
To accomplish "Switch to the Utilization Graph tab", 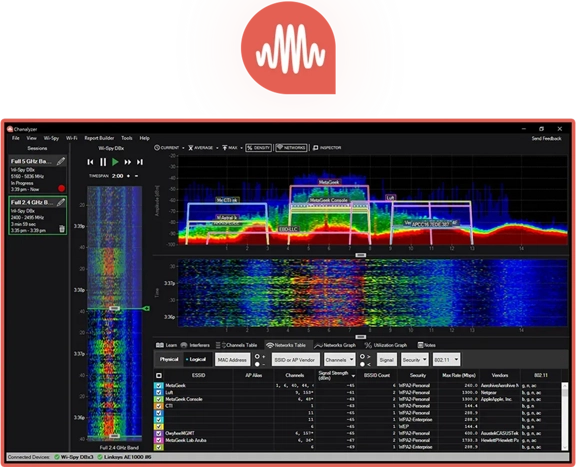I will point(385,345).
